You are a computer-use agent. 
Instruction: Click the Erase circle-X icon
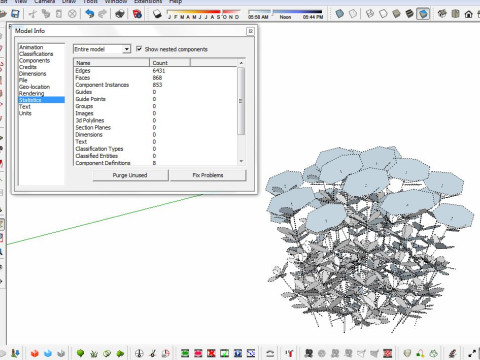[72, 14]
